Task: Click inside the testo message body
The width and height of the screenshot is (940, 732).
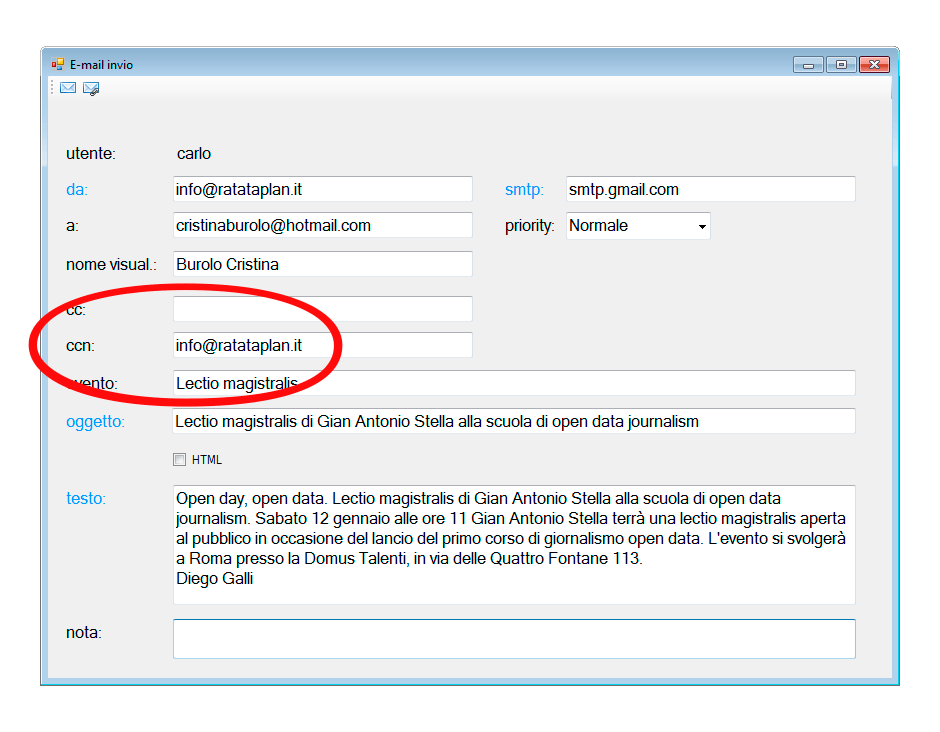Action: click(514, 545)
